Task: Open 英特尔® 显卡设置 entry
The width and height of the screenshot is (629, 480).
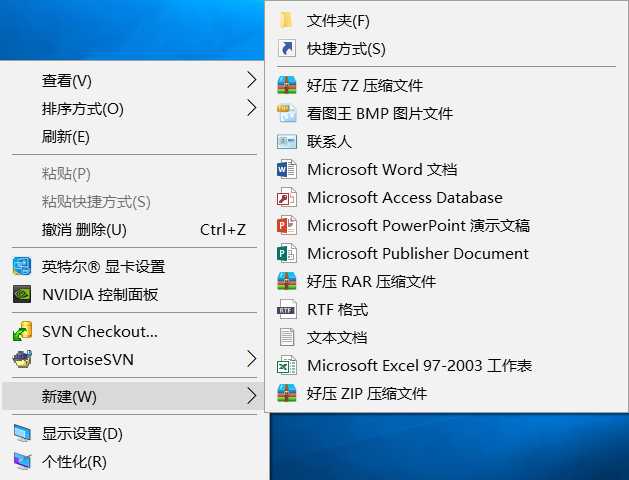Action: tap(134, 267)
